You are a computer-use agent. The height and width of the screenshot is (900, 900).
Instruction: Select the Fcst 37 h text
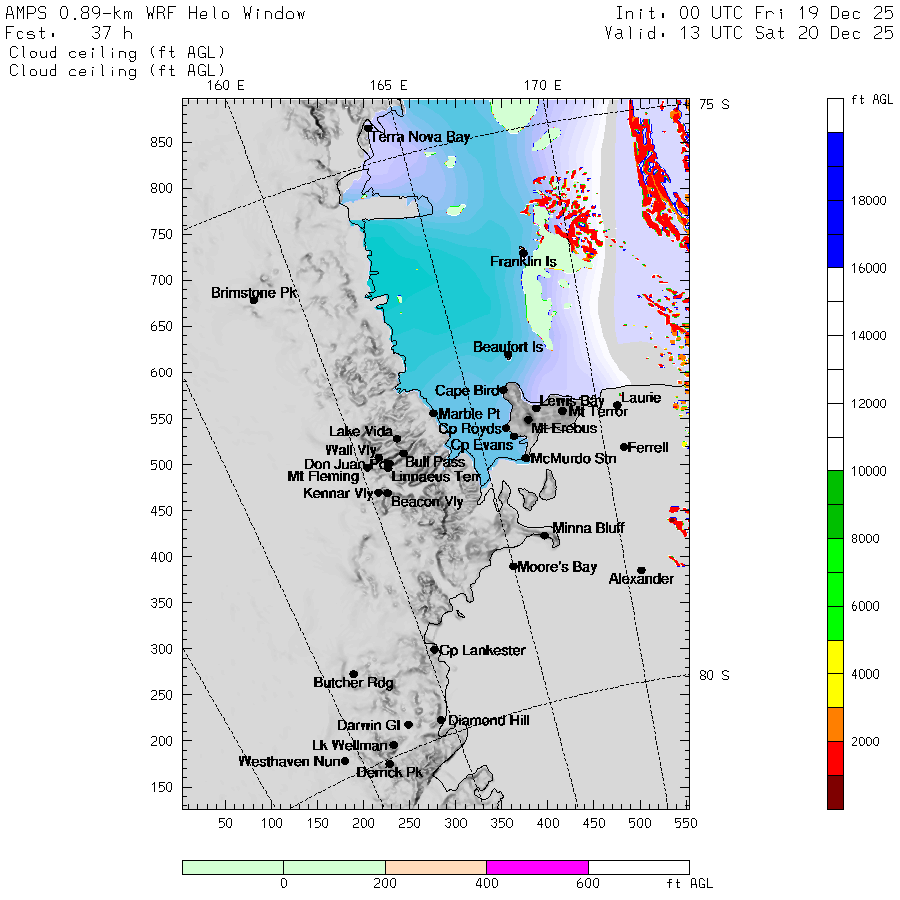[x=69, y=33]
